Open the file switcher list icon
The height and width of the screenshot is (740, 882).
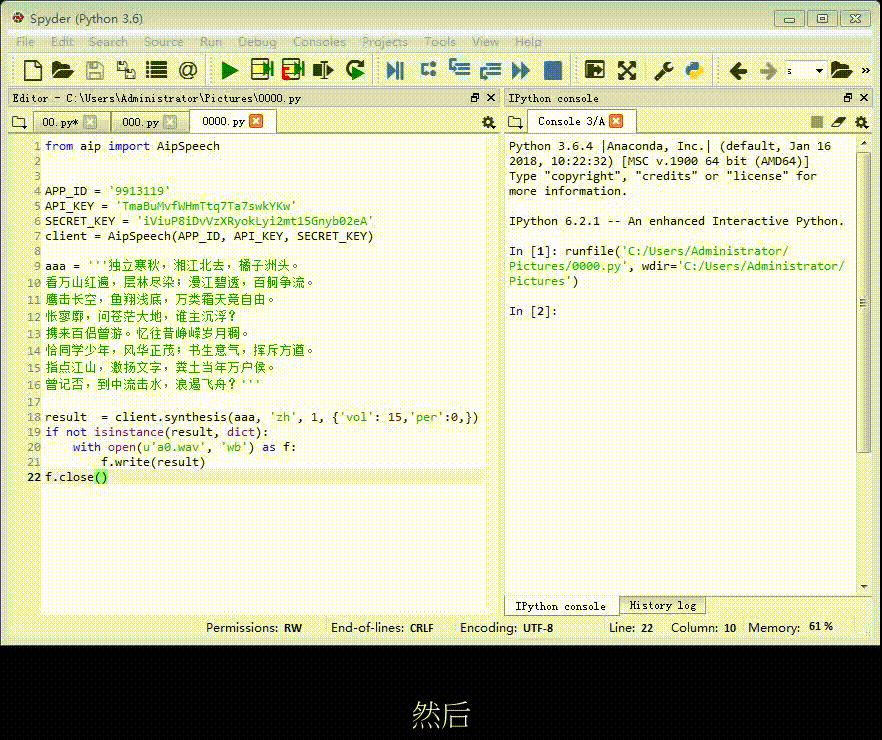tap(156, 70)
